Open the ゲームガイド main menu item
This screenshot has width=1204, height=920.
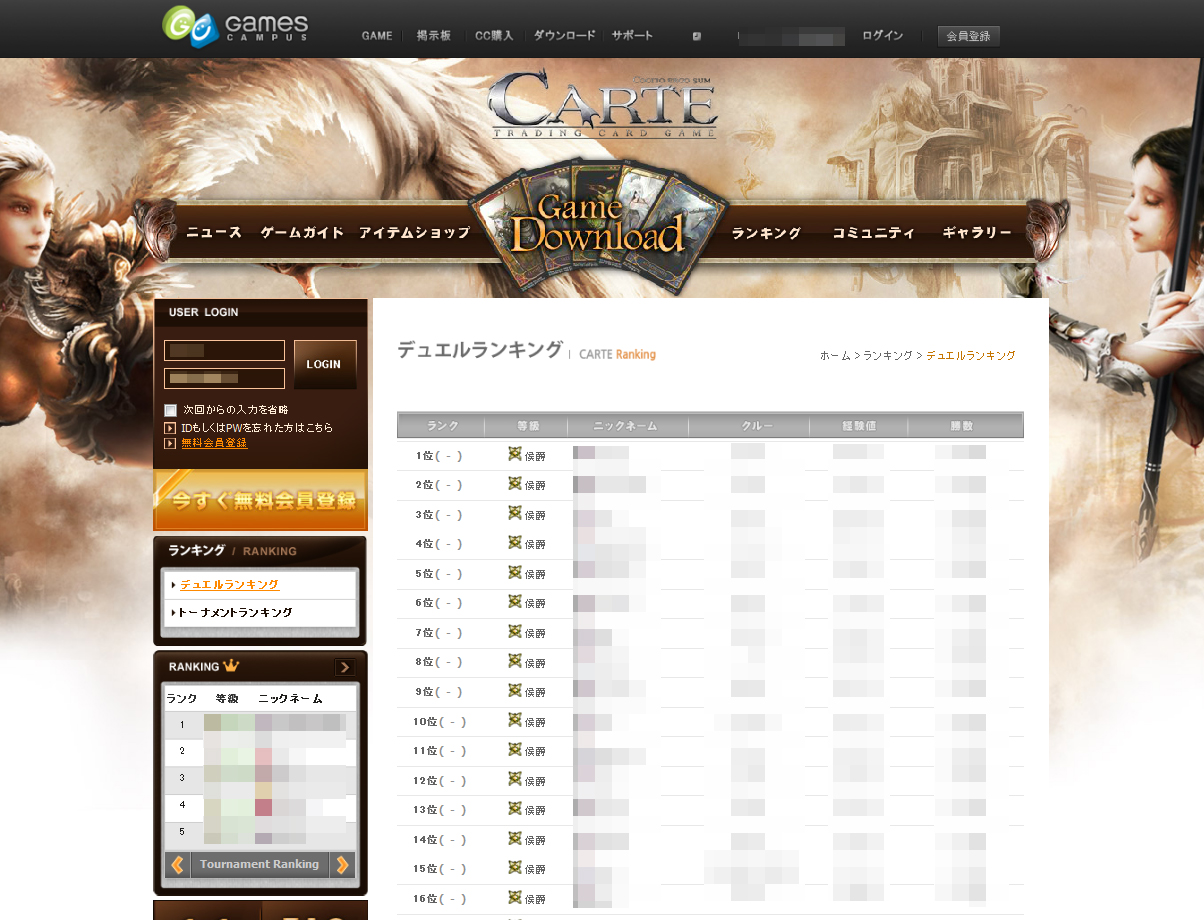coord(302,232)
